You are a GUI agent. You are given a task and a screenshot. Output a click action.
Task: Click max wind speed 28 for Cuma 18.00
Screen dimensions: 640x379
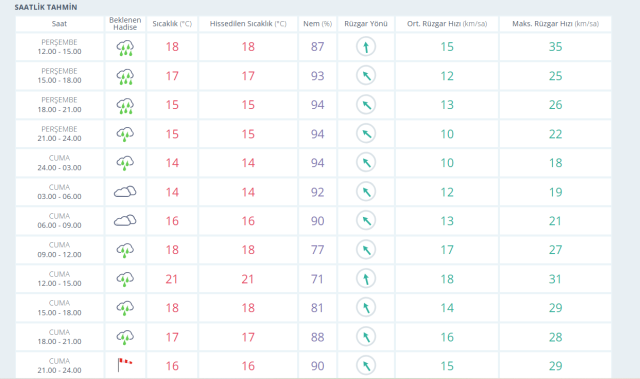click(556, 337)
